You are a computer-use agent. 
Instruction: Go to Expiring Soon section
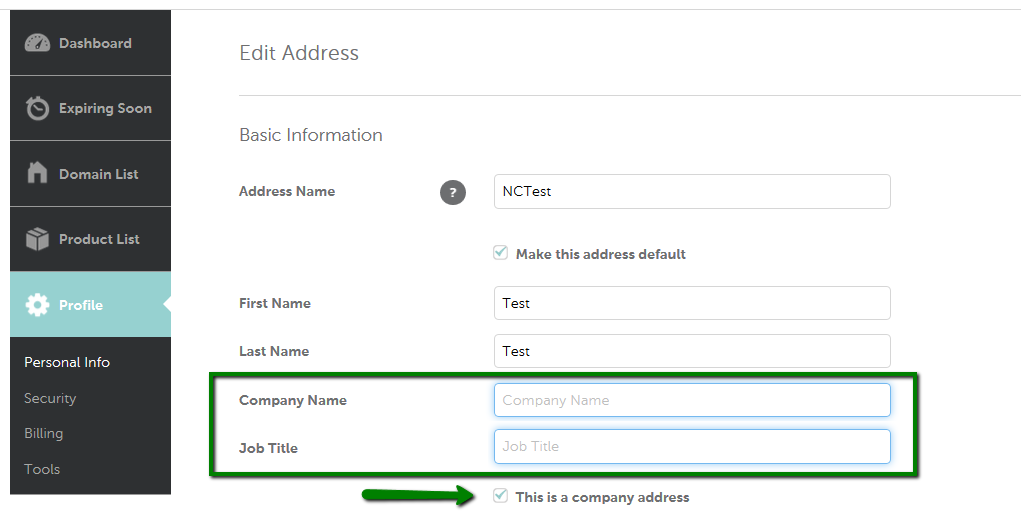tap(91, 108)
